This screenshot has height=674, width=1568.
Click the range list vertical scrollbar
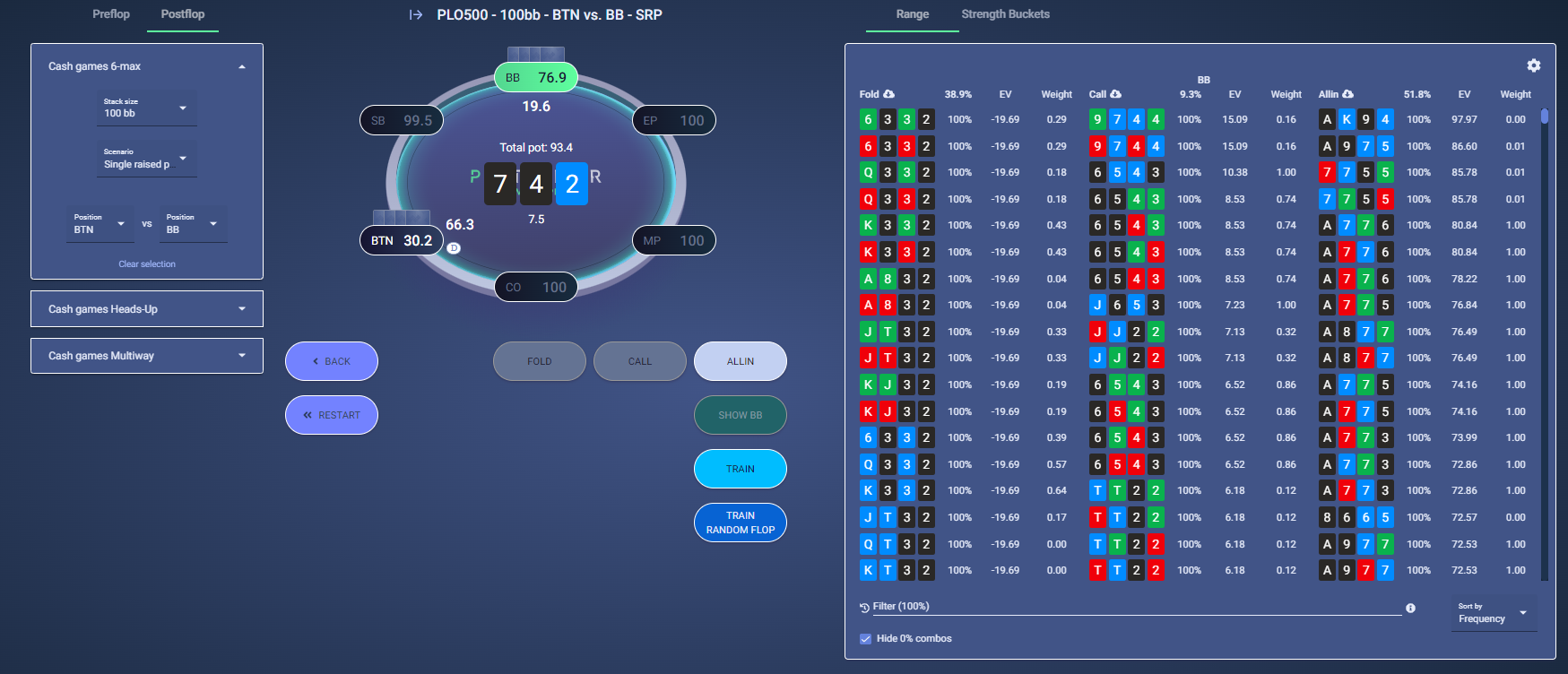point(1545,344)
